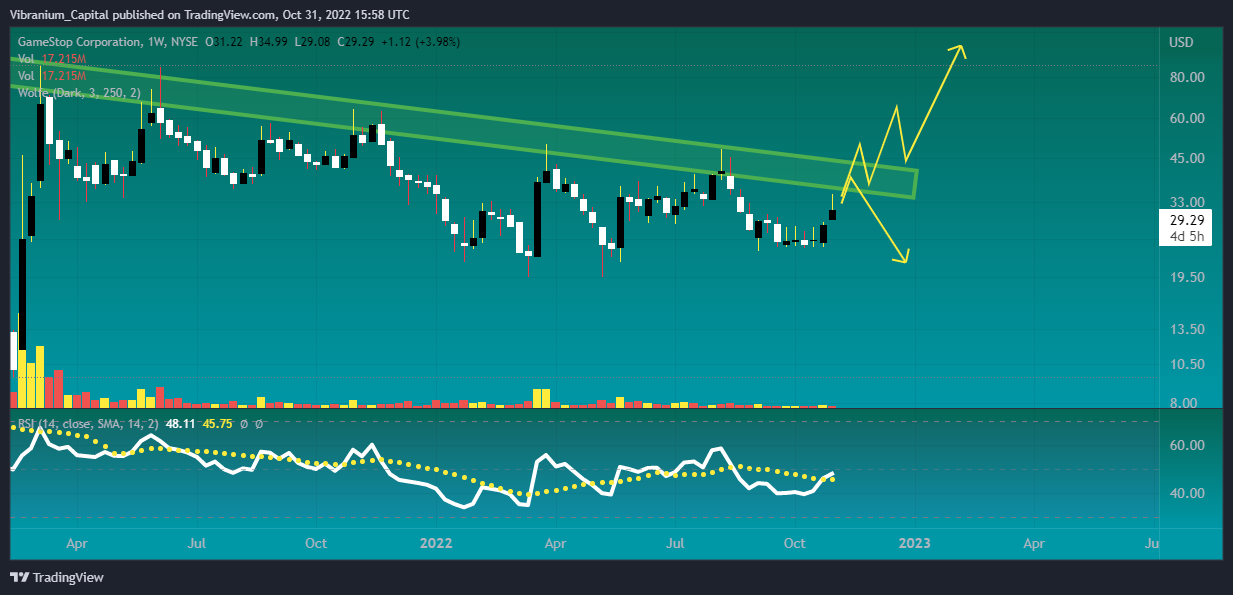Click the Apr label right after 2023

coord(1034,544)
